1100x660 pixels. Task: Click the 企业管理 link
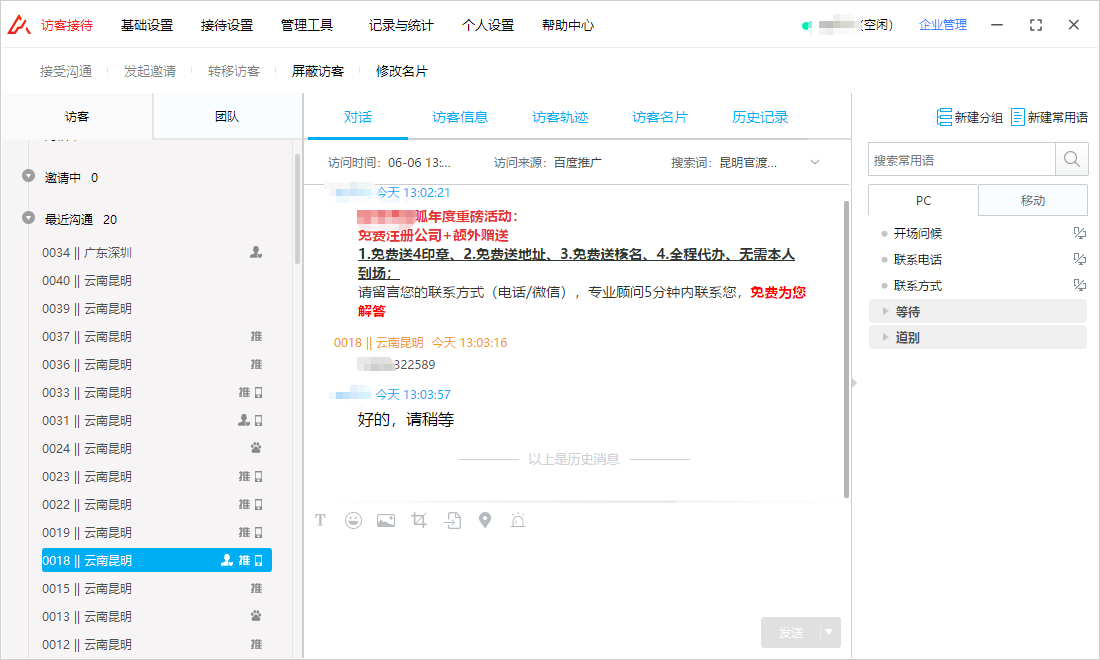tap(943, 25)
